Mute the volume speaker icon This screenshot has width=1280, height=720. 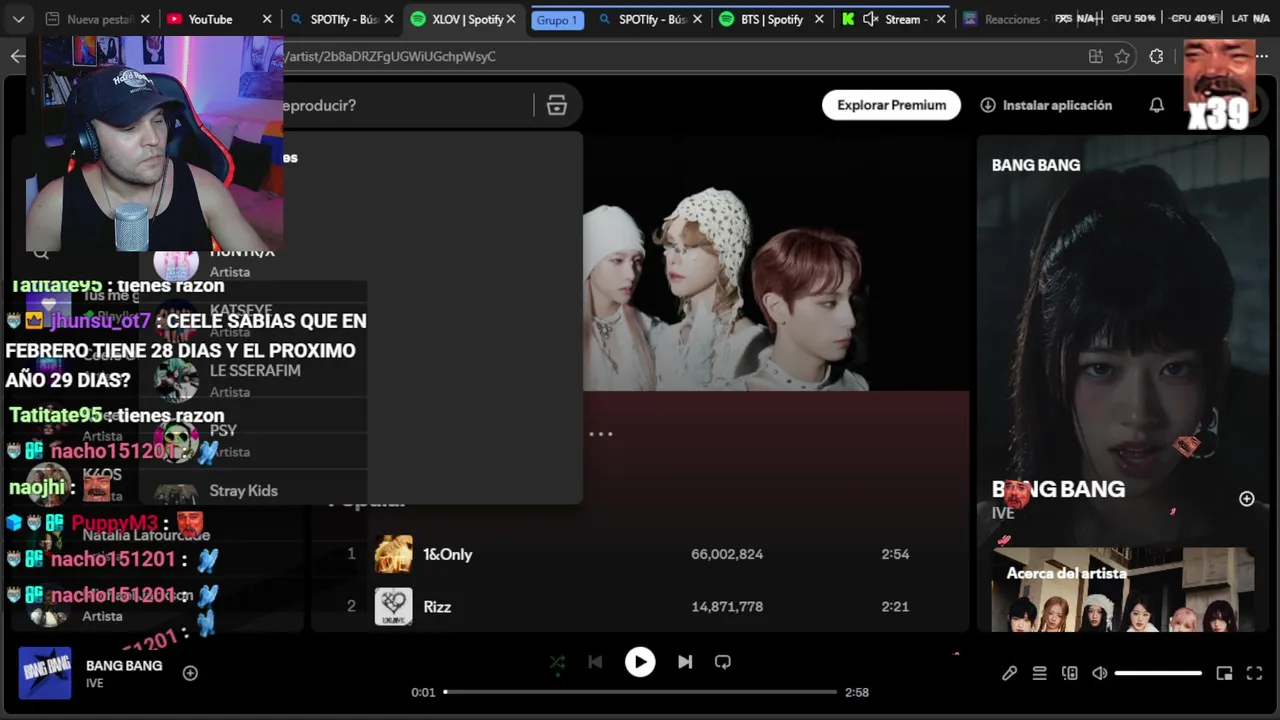(1100, 673)
